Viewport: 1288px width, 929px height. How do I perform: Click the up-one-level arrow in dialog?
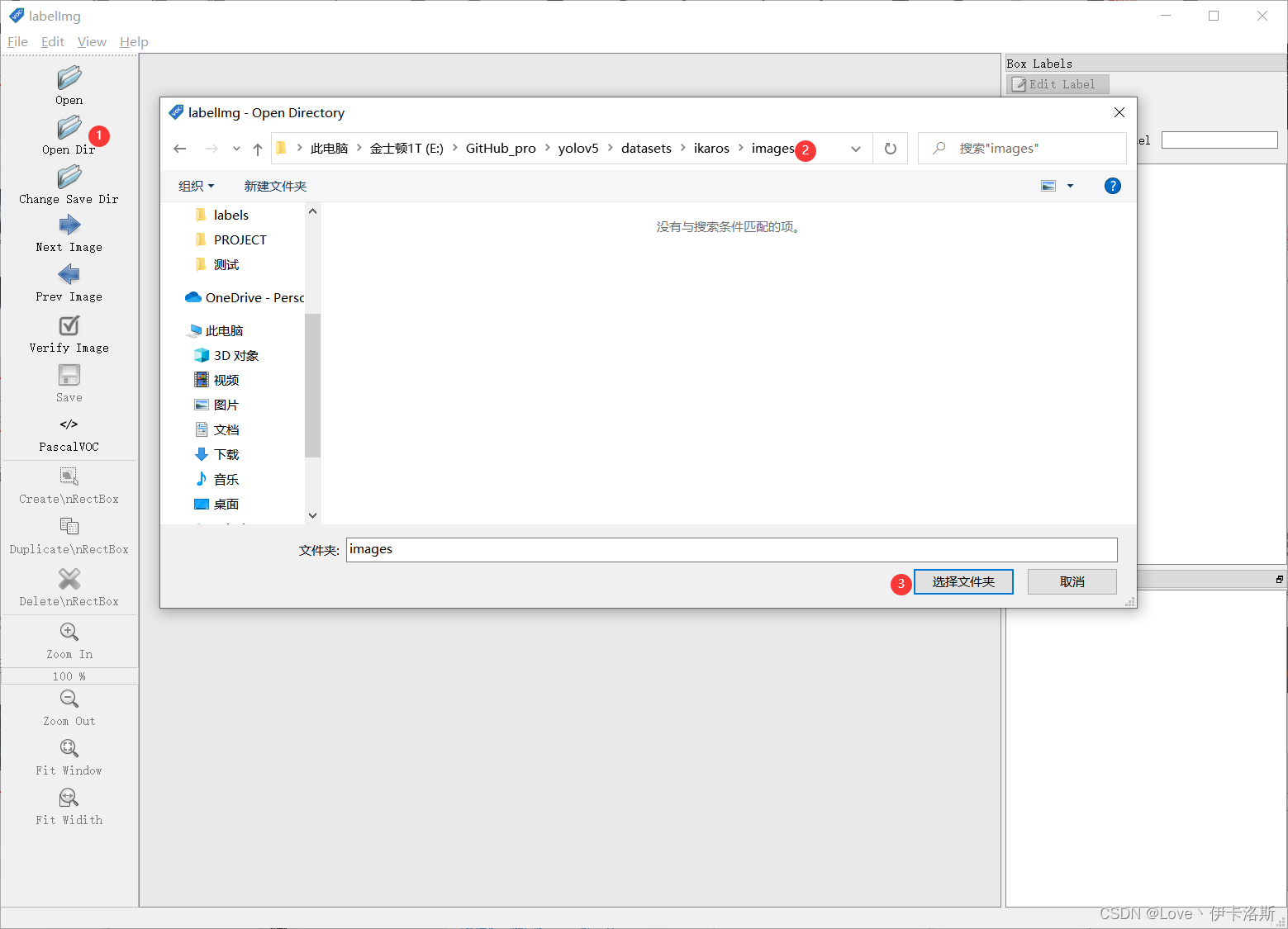[258, 149]
